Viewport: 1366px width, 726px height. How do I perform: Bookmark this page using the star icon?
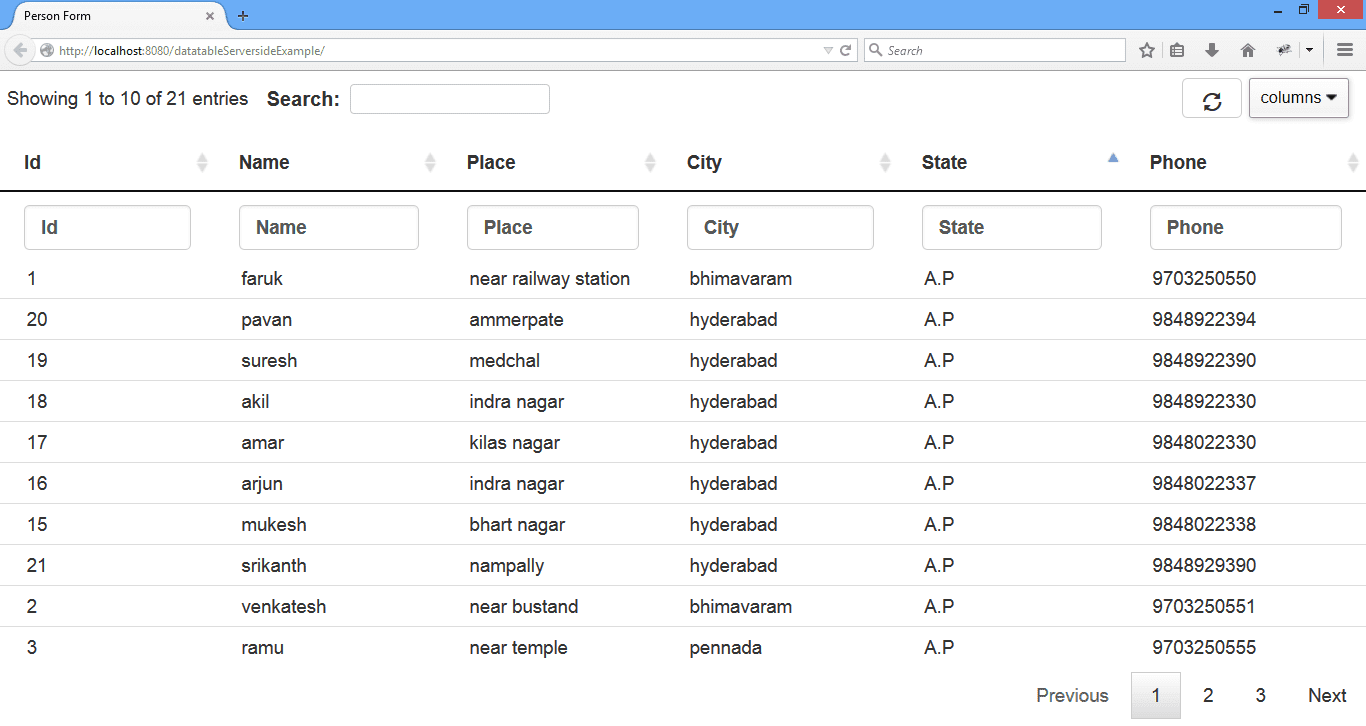point(1146,49)
